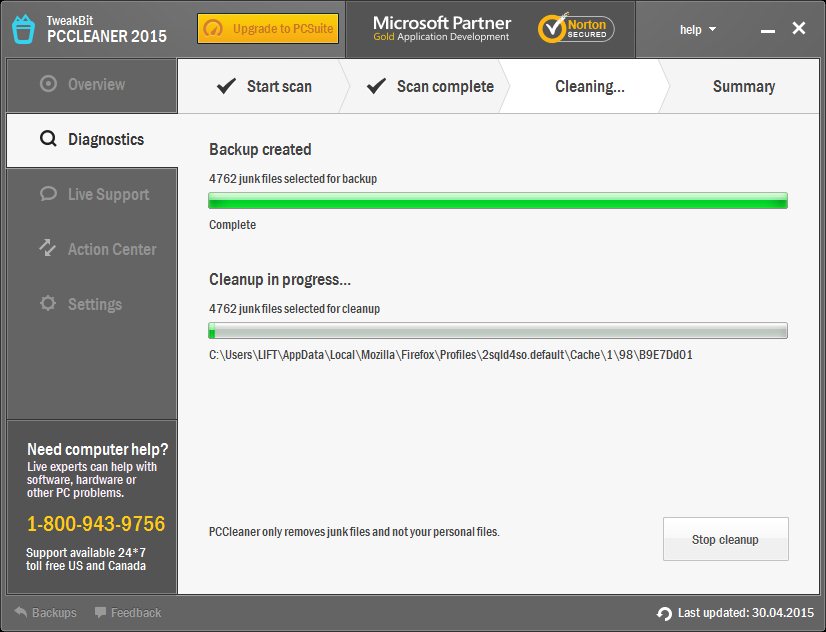826x632 pixels.
Task: Click 'Support available 24*7' text
Action: [86, 552]
